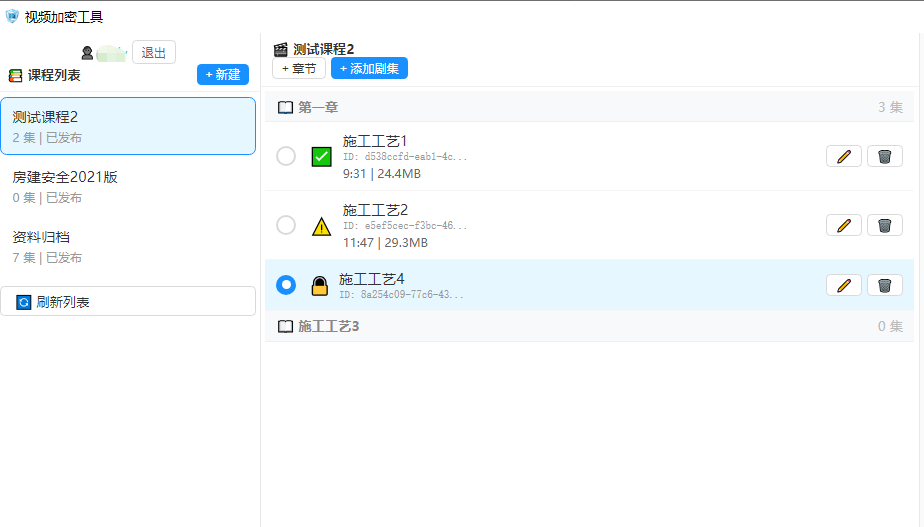Click the user avatar icon
This screenshot has width=924, height=527.
coord(87,53)
